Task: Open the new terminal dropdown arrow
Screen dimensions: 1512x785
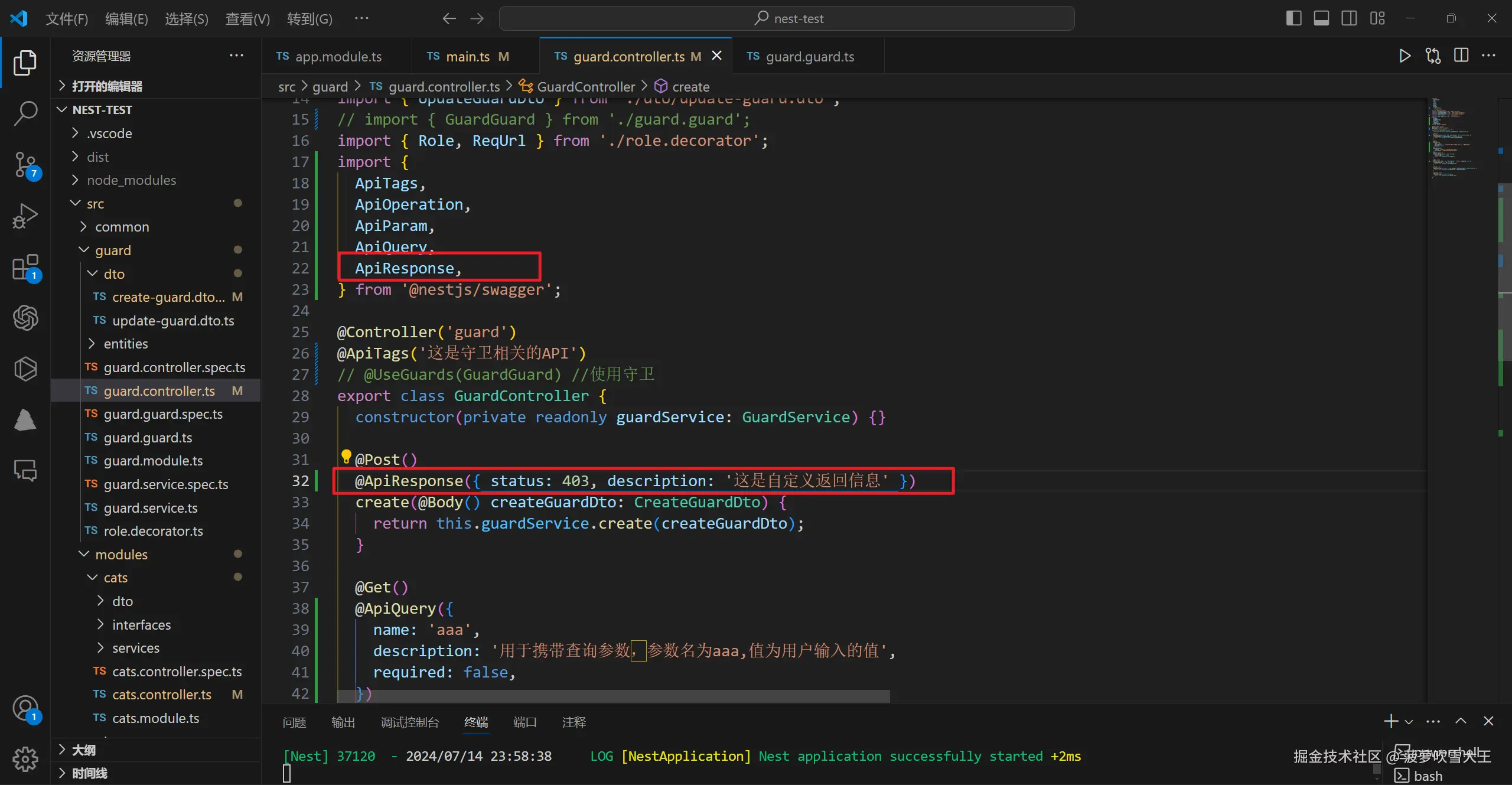Action: (x=1409, y=722)
